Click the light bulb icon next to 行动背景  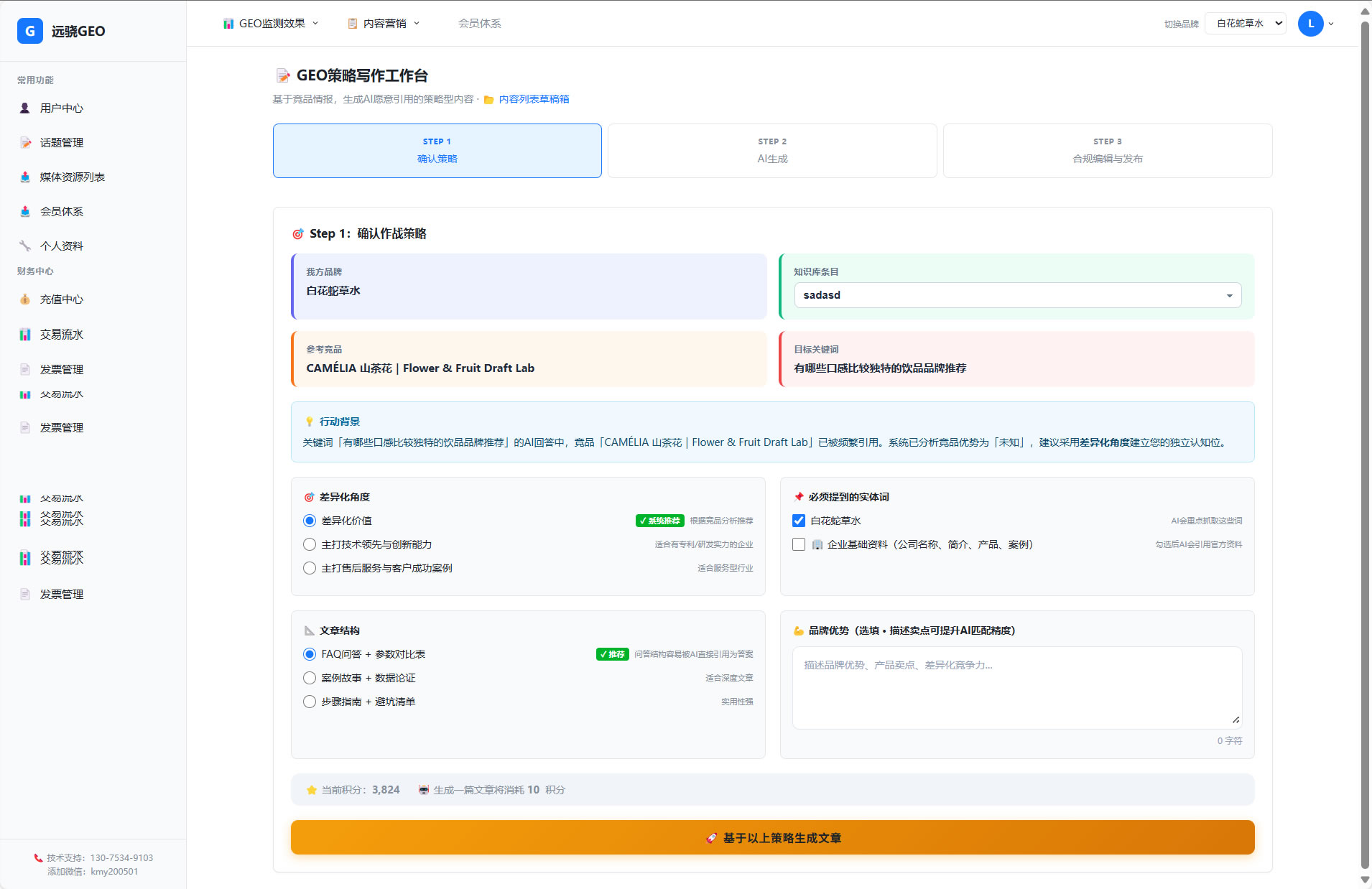coord(310,422)
